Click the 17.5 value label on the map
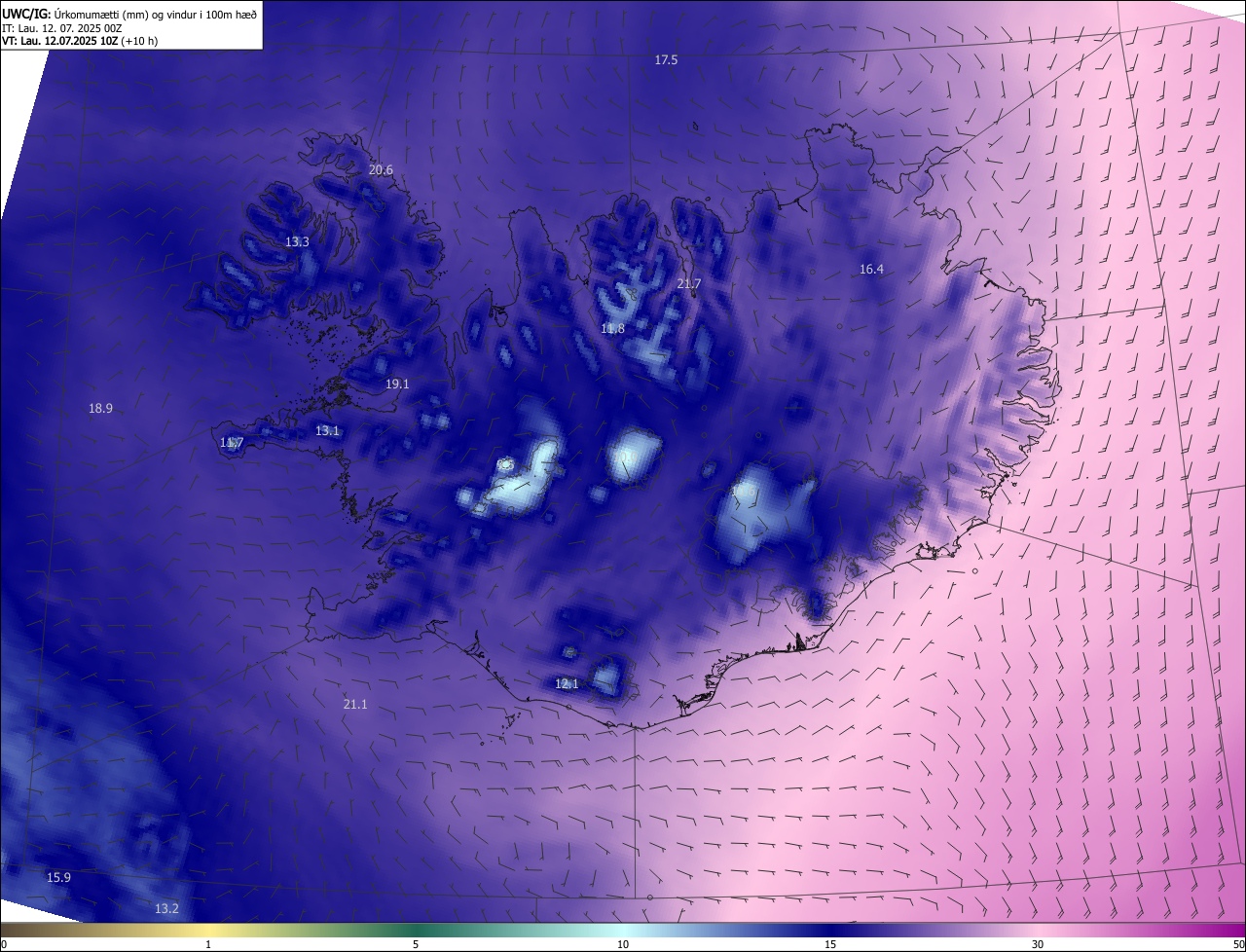1246x952 pixels. pyautogui.click(x=666, y=60)
